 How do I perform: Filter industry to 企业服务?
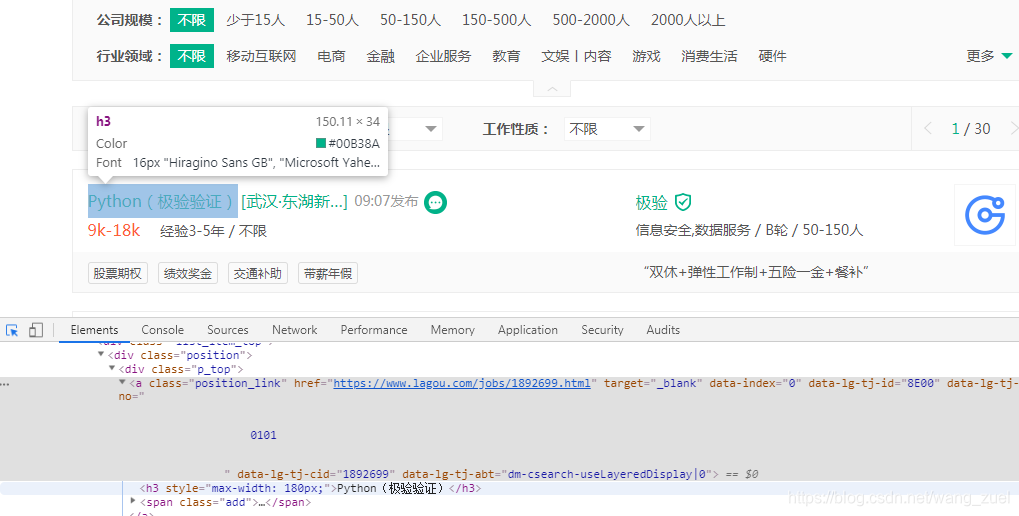[443, 56]
